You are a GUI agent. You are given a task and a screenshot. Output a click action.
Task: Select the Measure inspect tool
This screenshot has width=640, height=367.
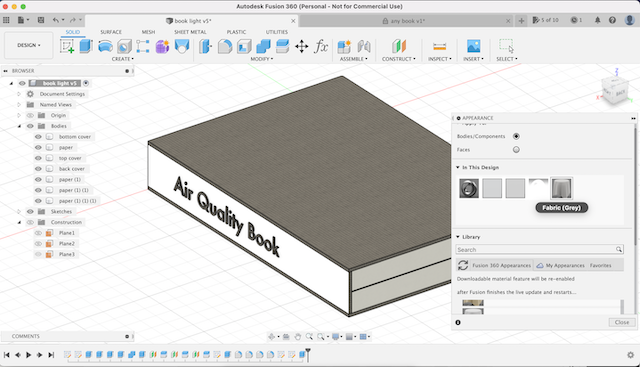[440, 46]
